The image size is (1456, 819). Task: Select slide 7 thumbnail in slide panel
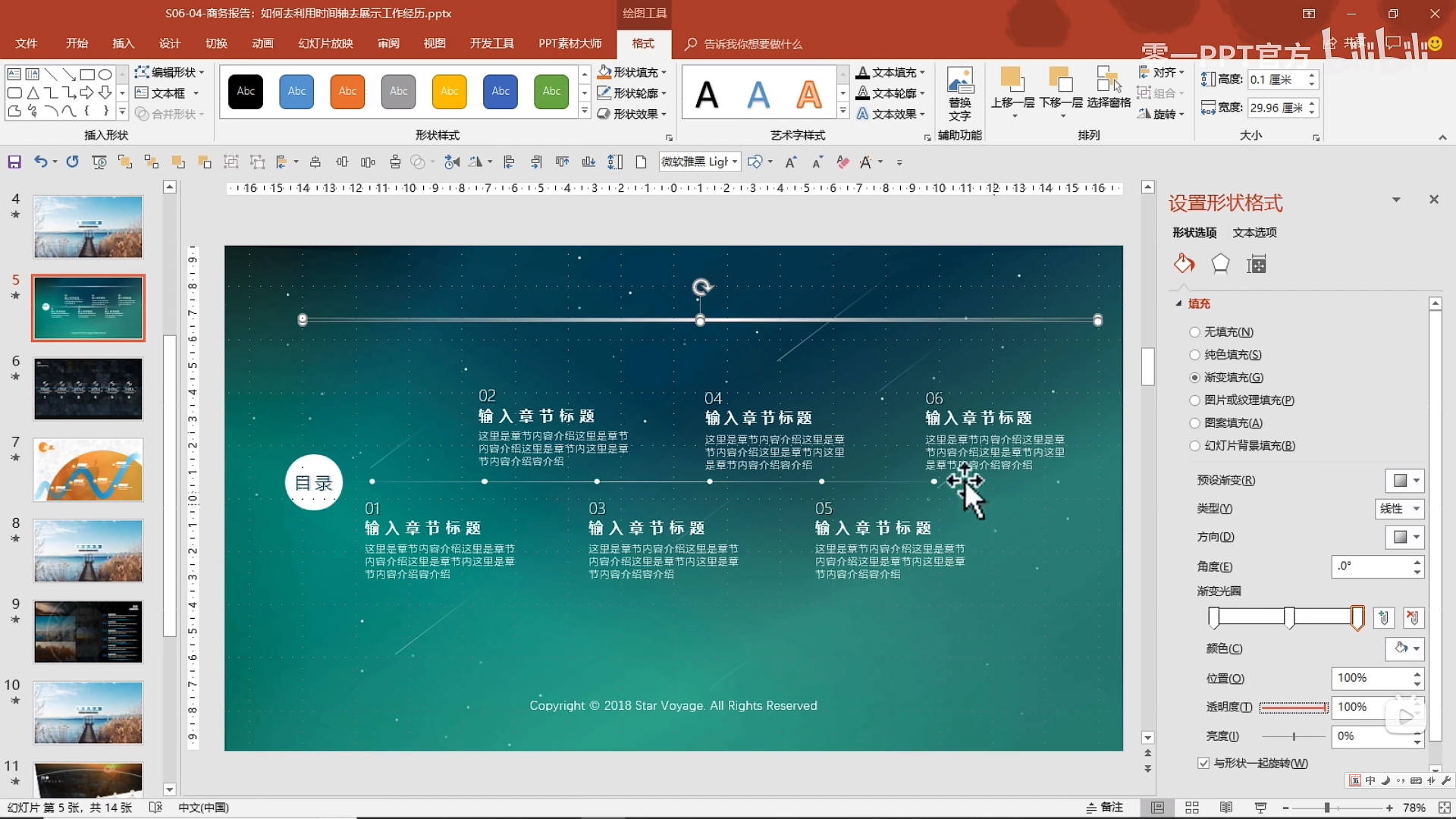click(x=88, y=470)
